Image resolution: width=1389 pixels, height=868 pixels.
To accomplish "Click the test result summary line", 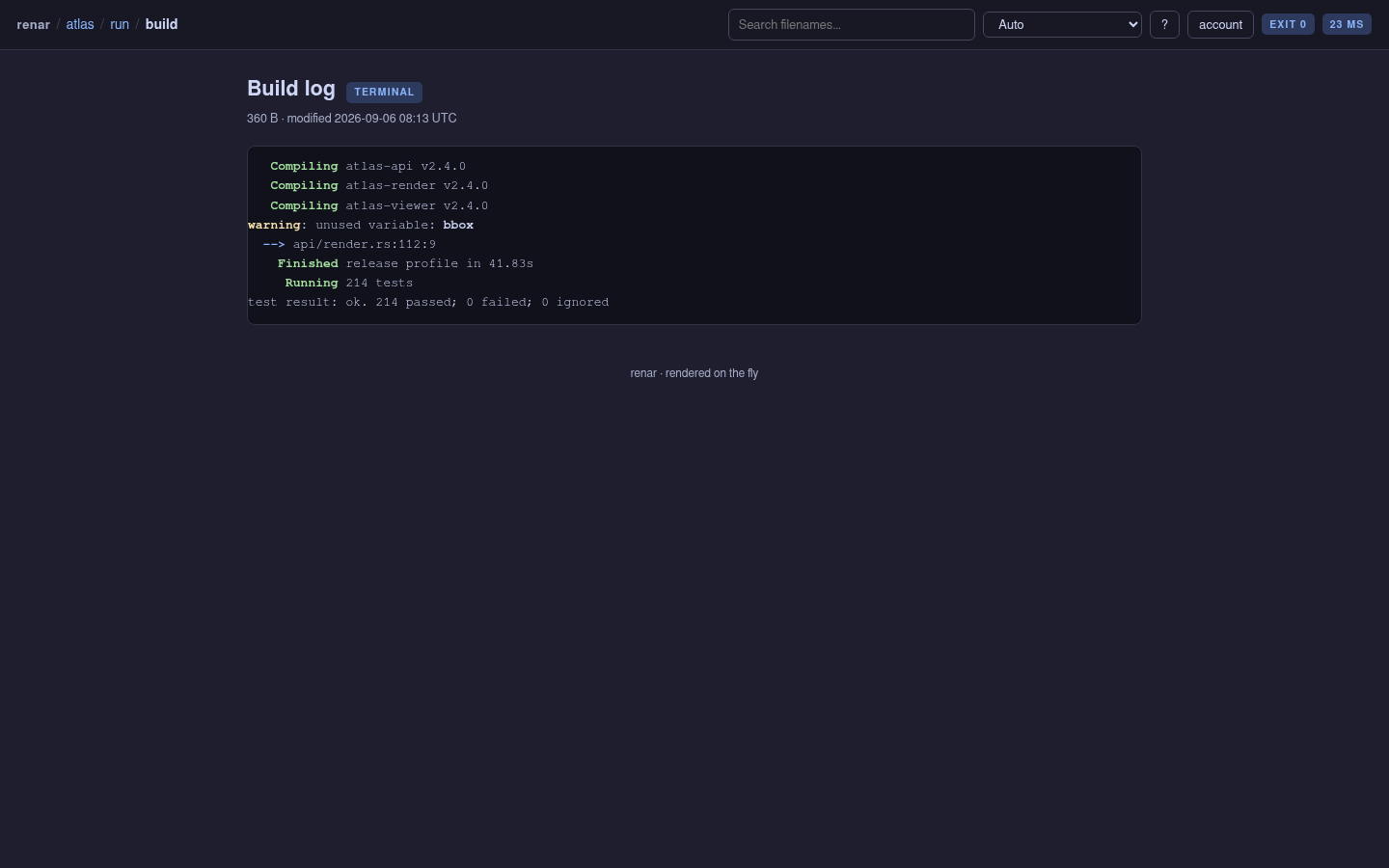I will click(x=428, y=302).
